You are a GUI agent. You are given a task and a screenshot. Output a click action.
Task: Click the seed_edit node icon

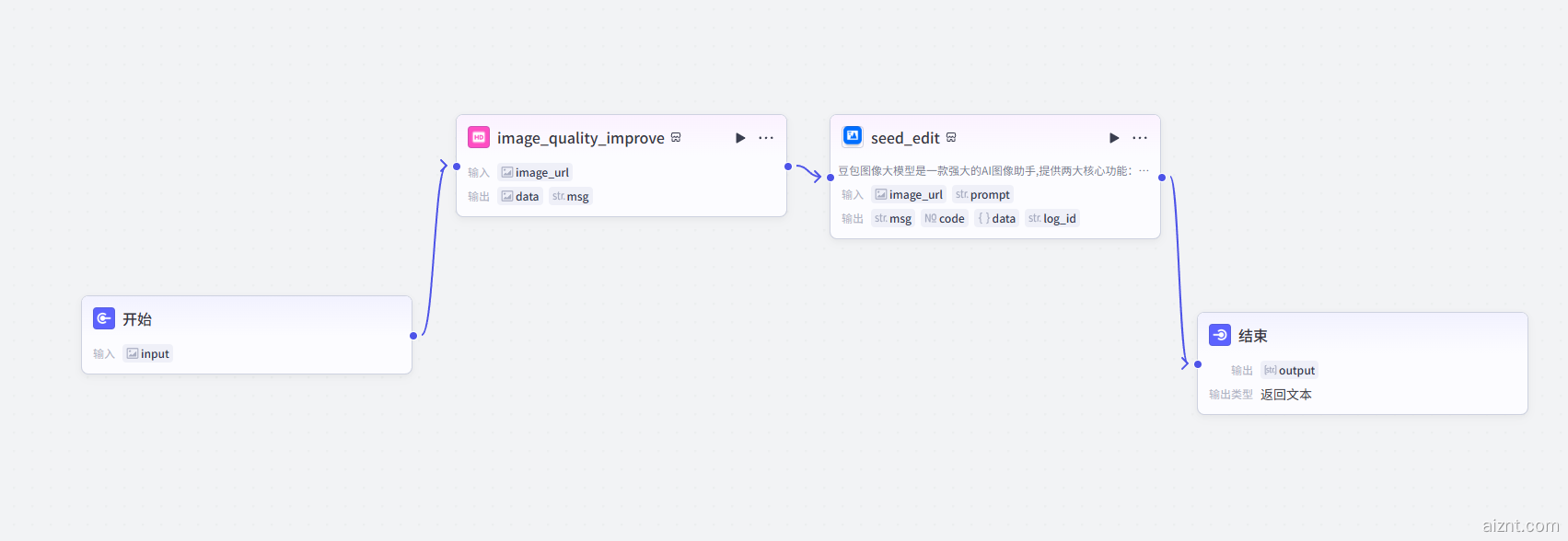pyautogui.click(x=853, y=137)
